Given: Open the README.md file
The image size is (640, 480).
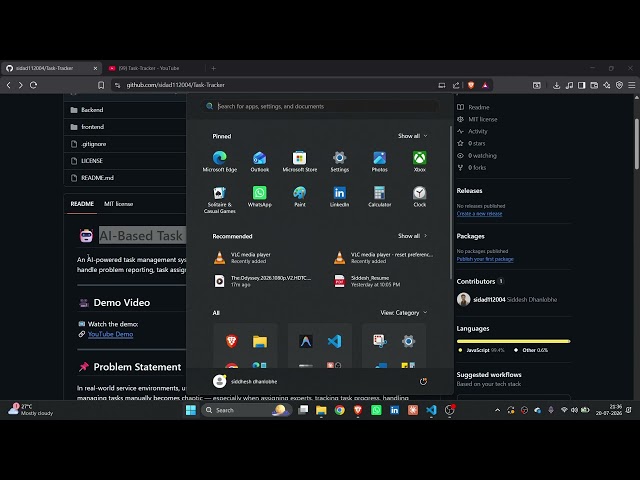Looking at the screenshot, I should [97, 178].
